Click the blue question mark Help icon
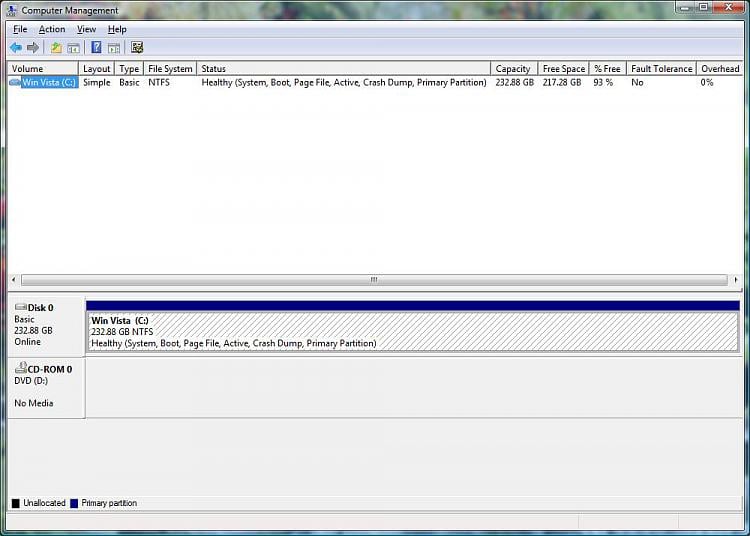Image resolution: width=750 pixels, height=536 pixels. 96,47
